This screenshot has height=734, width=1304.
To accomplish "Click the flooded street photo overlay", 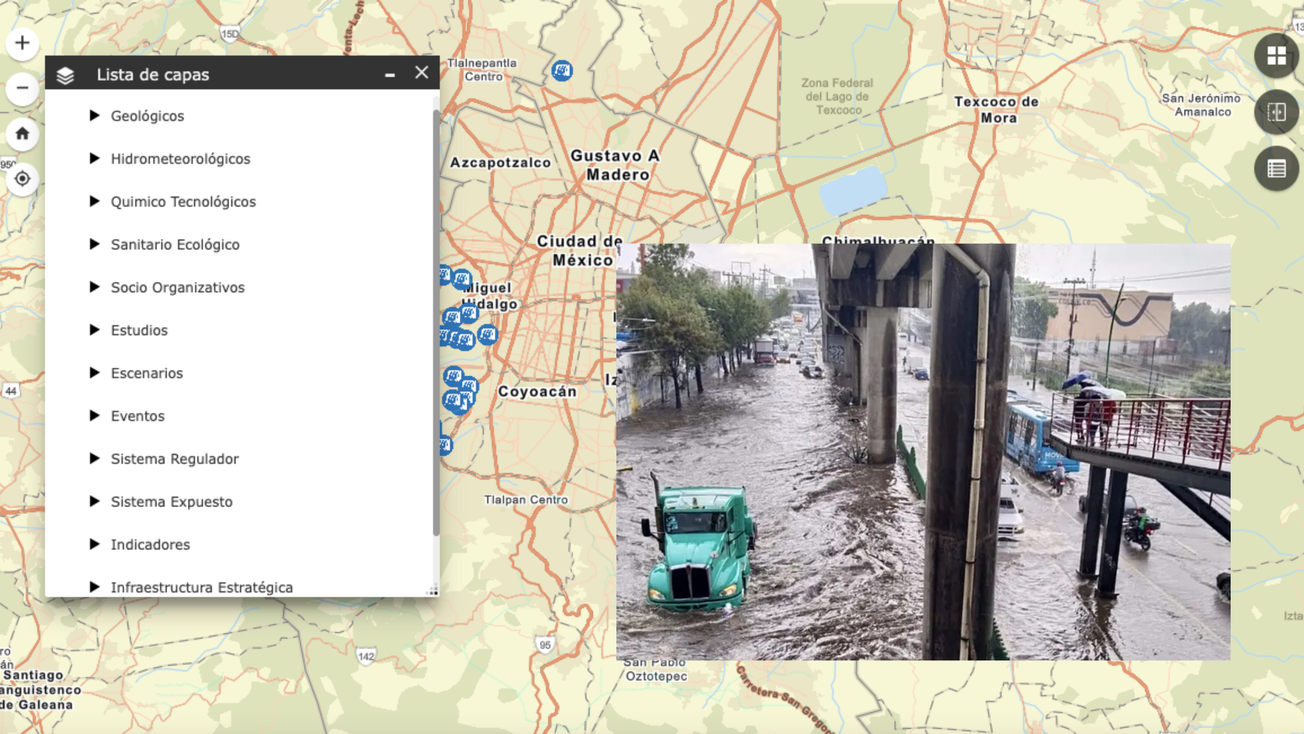I will (923, 451).
